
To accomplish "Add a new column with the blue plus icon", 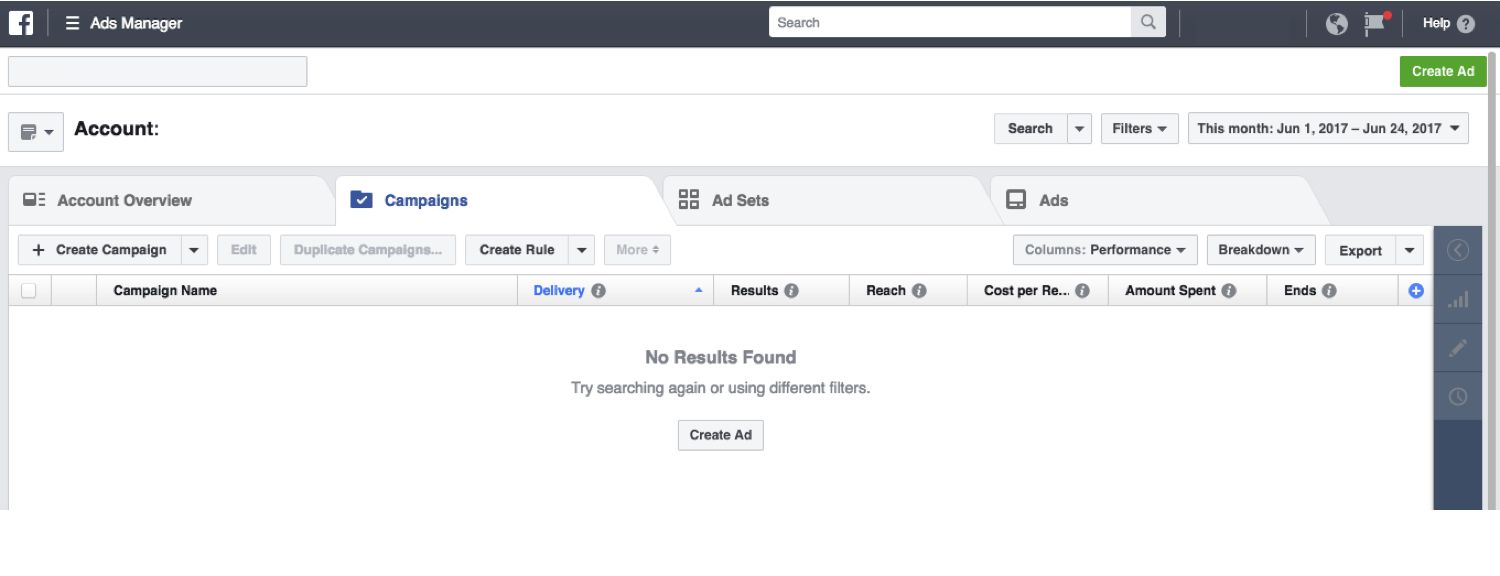I will pos(1416,290).
